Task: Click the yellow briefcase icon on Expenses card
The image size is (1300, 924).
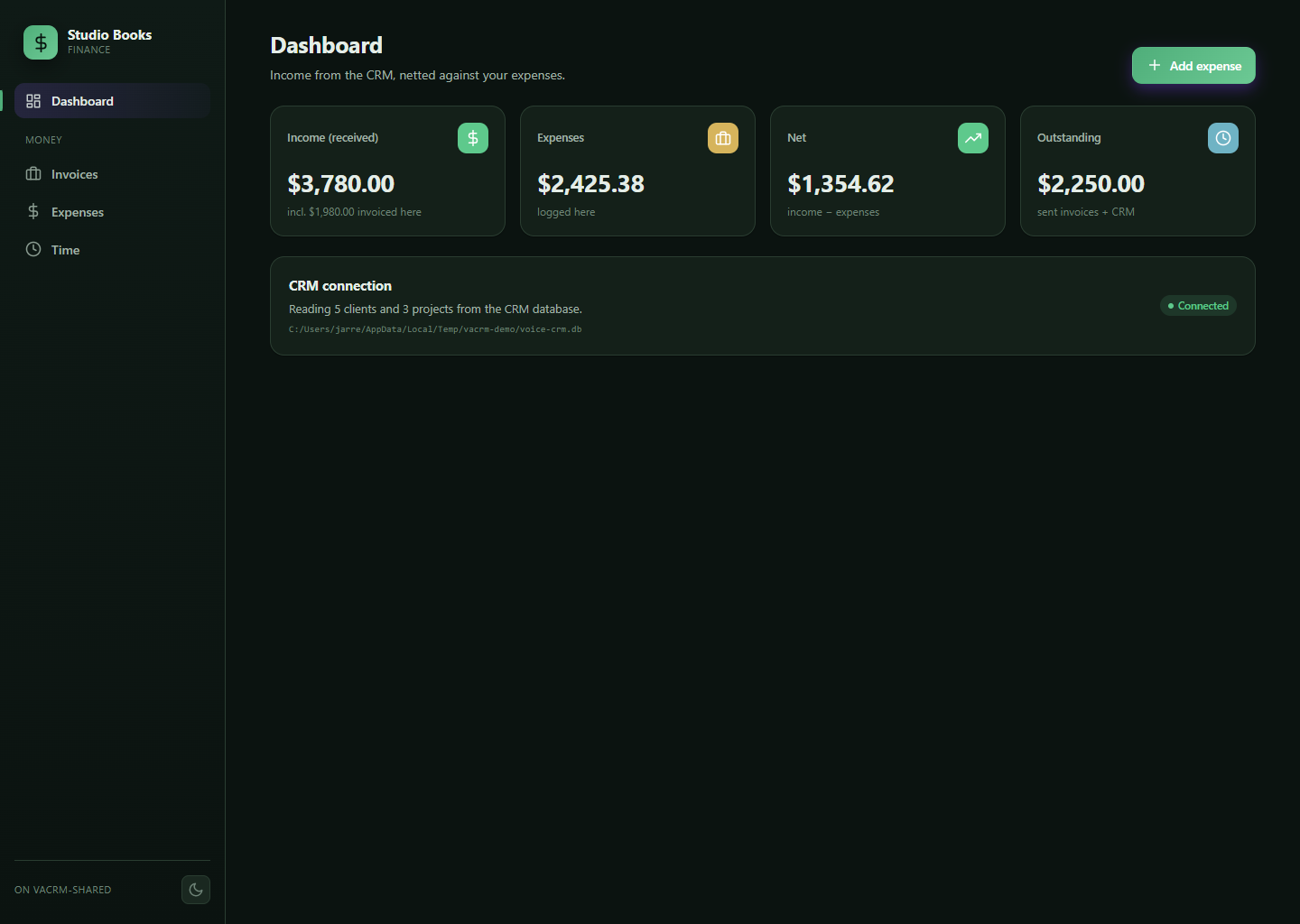Action: (x=723, y=138)
